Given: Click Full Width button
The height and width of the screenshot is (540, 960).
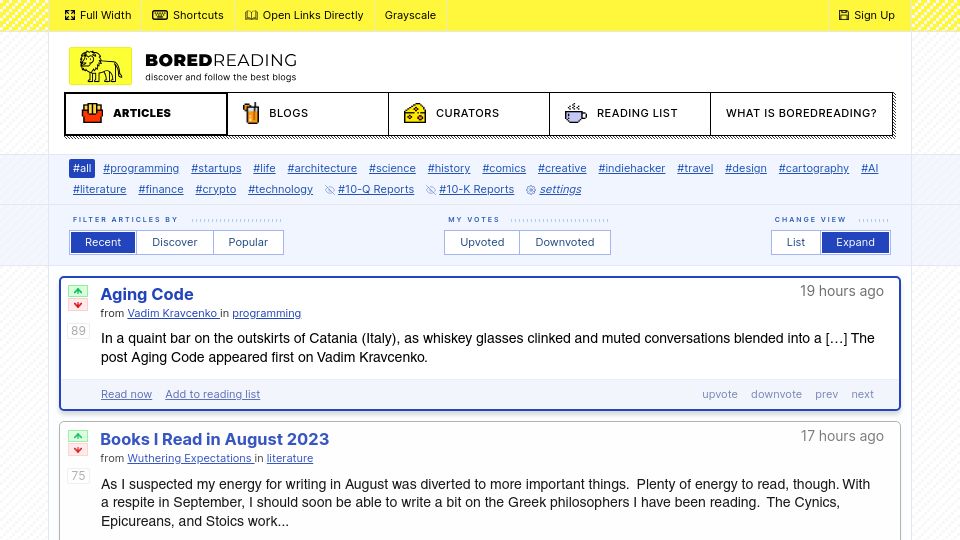Looking at the screenshot, I should [98, 15].
